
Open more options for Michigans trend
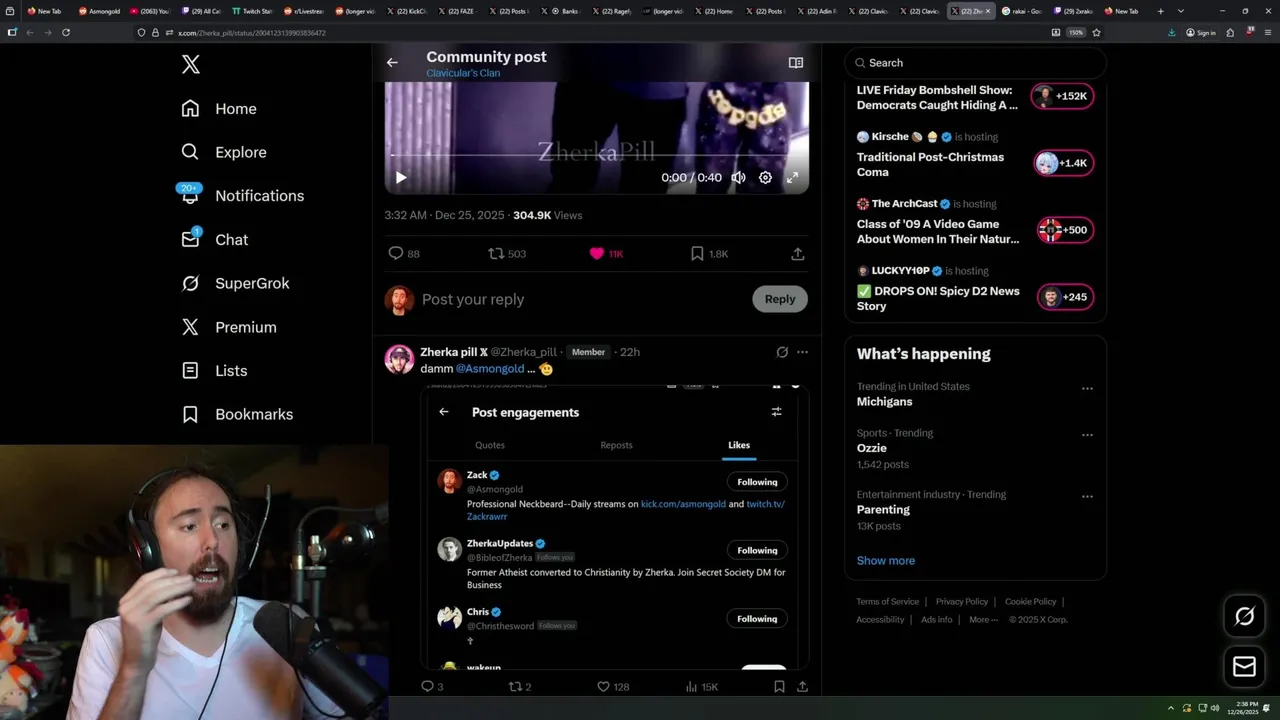coord(1087,389)
